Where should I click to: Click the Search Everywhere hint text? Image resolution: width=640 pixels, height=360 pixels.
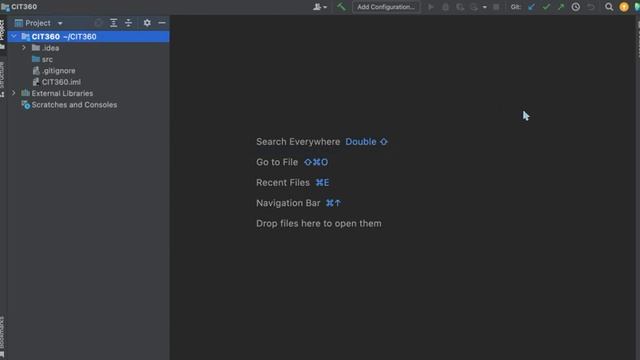pyautogui.click(x=298, y=142)
